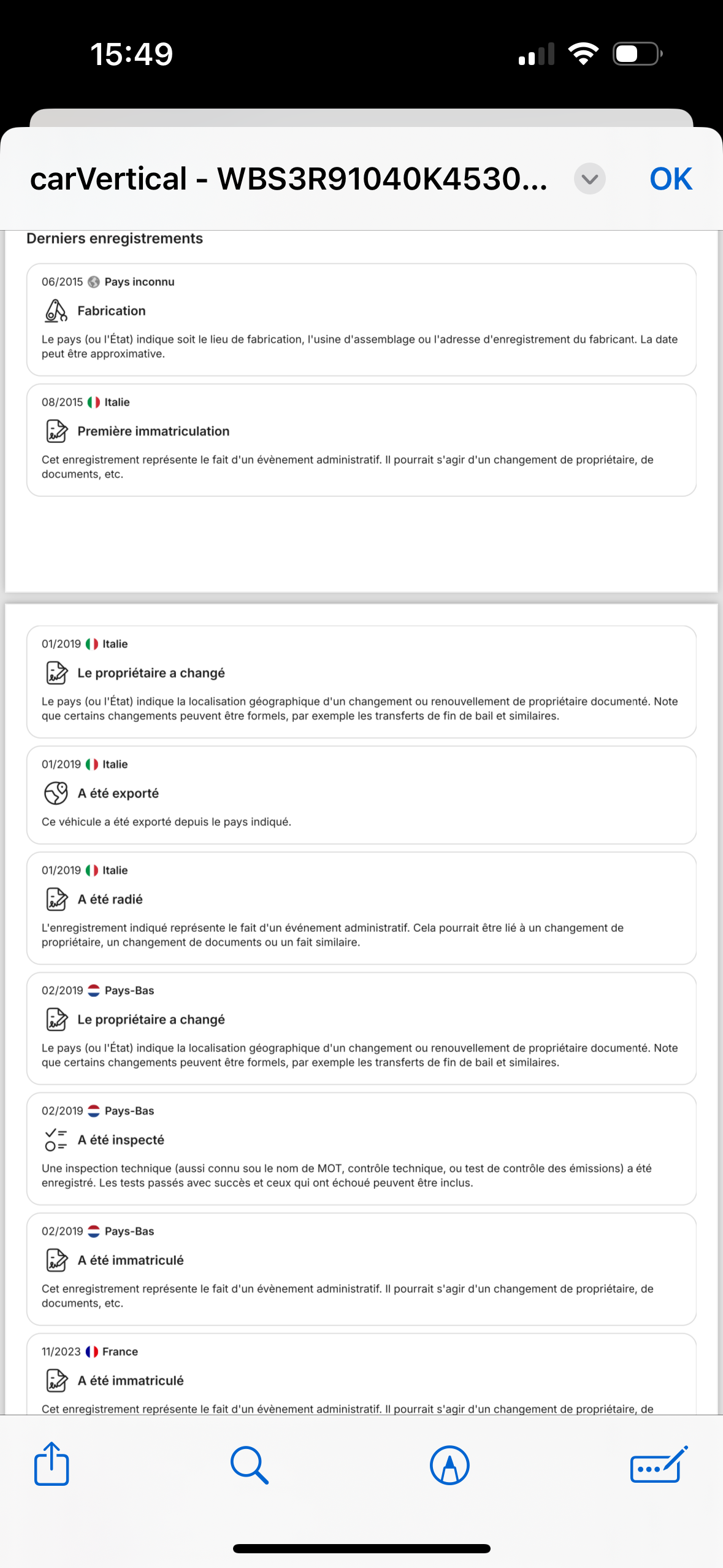Tap the Première immatriculation document icon
723x1568 pixels.
point(56,431)
